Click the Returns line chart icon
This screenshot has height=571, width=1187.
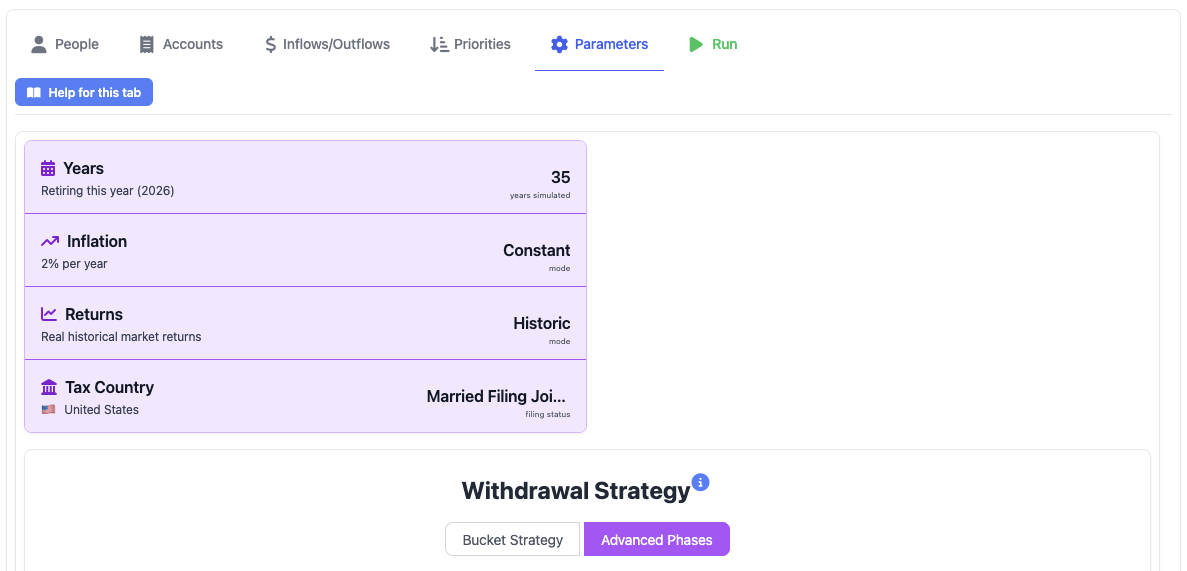[x=49, y=314]
